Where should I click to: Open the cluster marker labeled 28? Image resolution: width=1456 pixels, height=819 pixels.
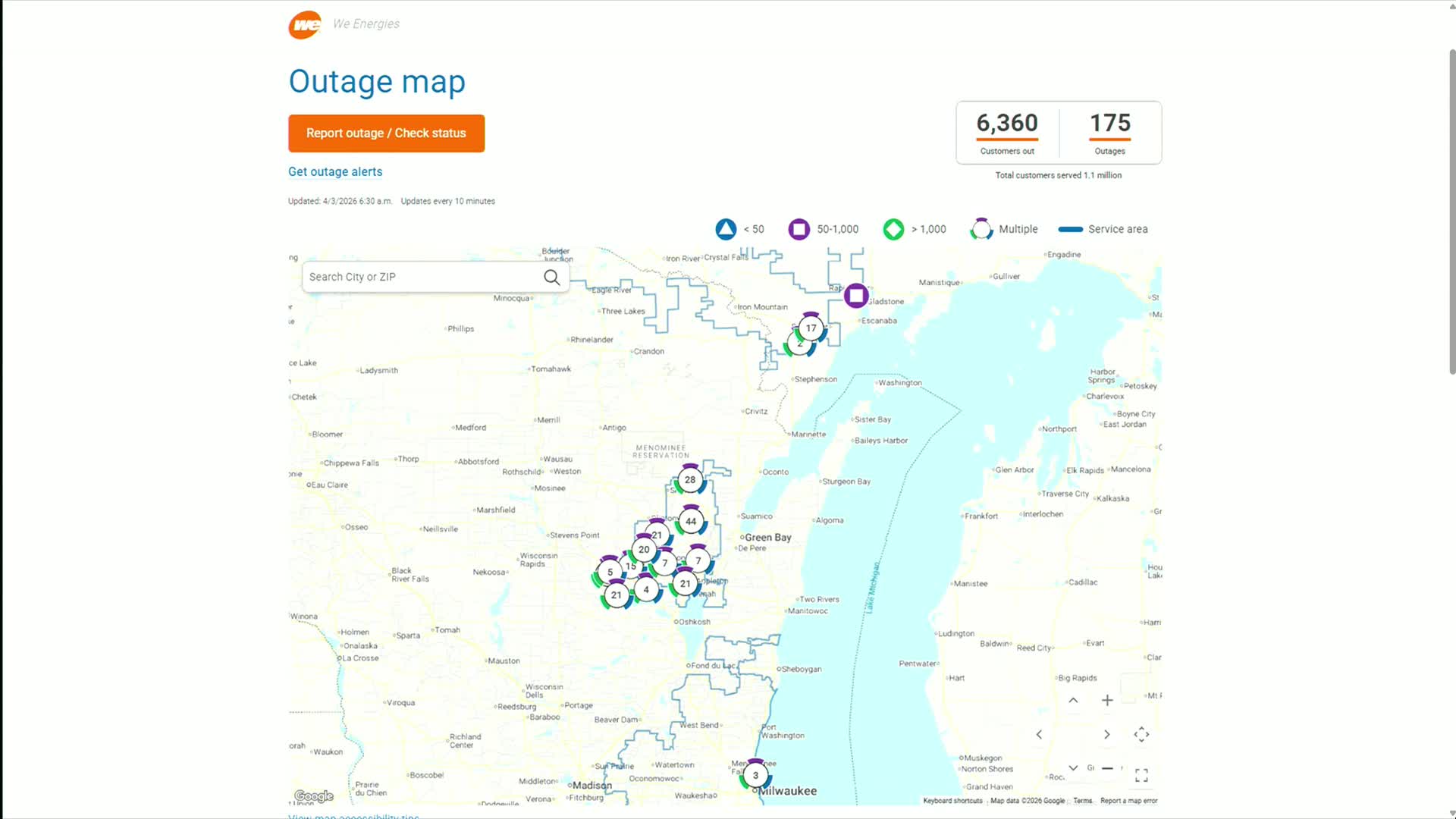690,479
